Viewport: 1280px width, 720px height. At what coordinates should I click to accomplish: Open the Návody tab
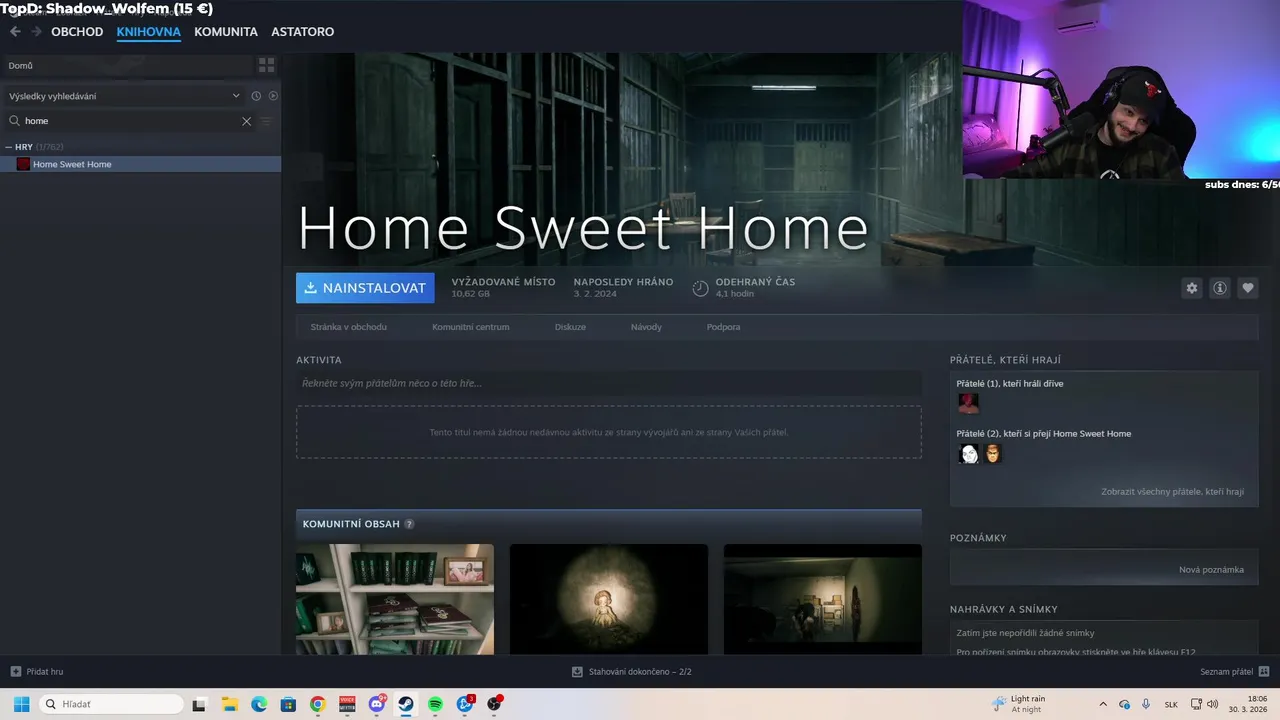[x=646, y=327]
